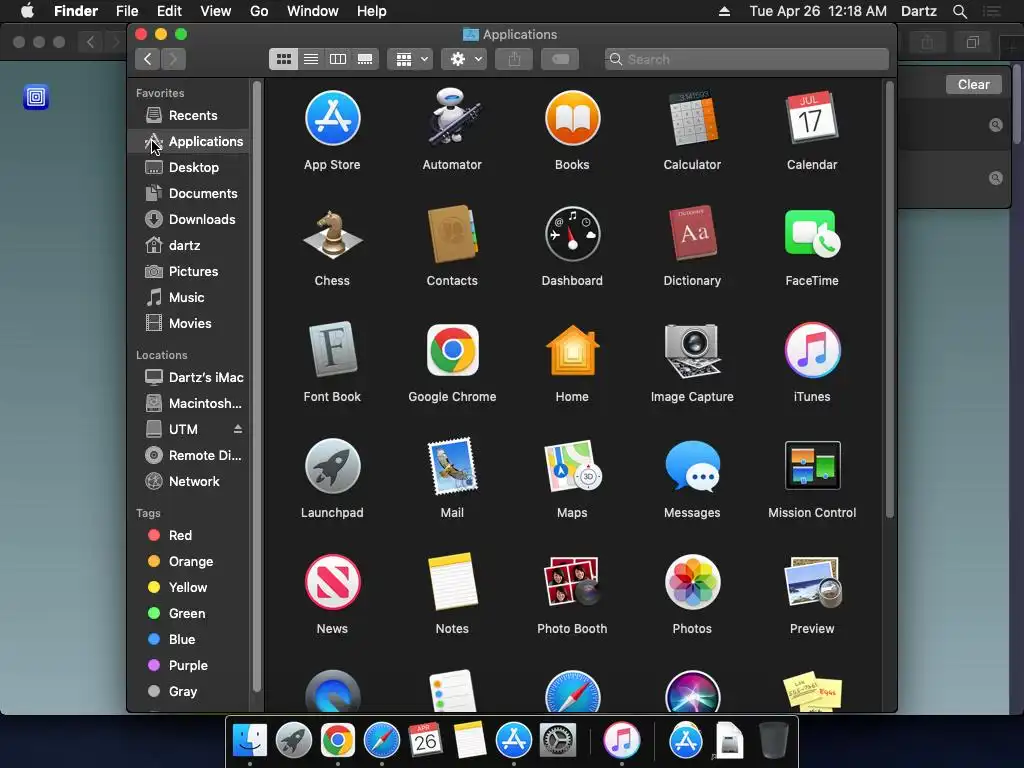The width and height of the screenshot is (1024, 768).
Task: Open Dartz's iMac location
Action: [189, 377]
